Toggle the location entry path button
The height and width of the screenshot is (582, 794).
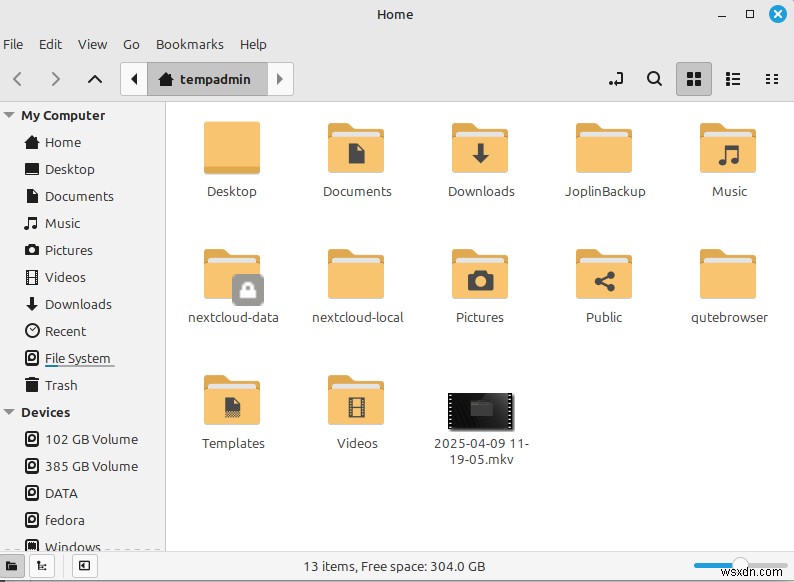click(616, 79)
